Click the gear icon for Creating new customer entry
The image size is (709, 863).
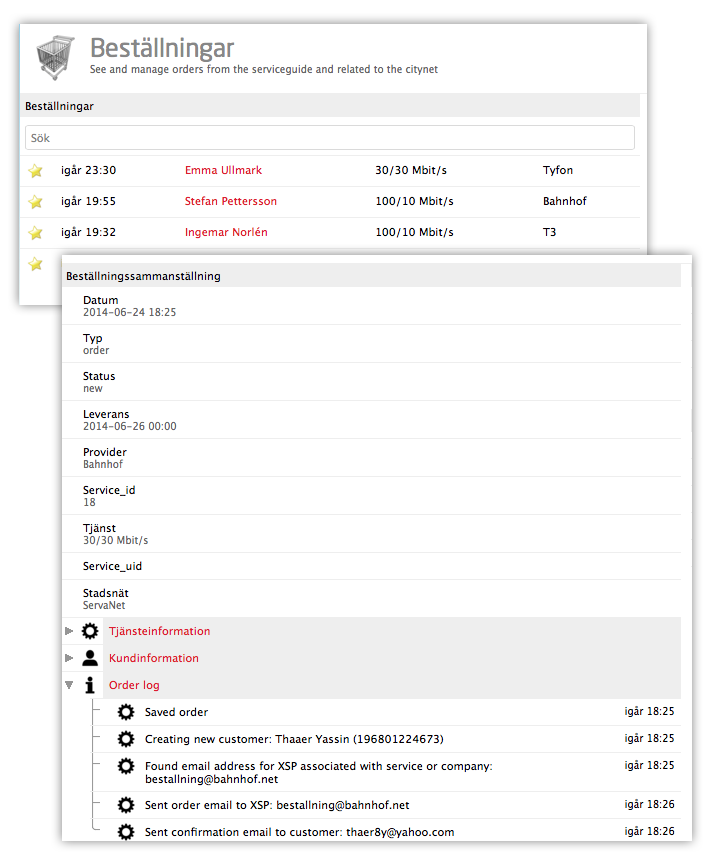[x=125, y=739]
